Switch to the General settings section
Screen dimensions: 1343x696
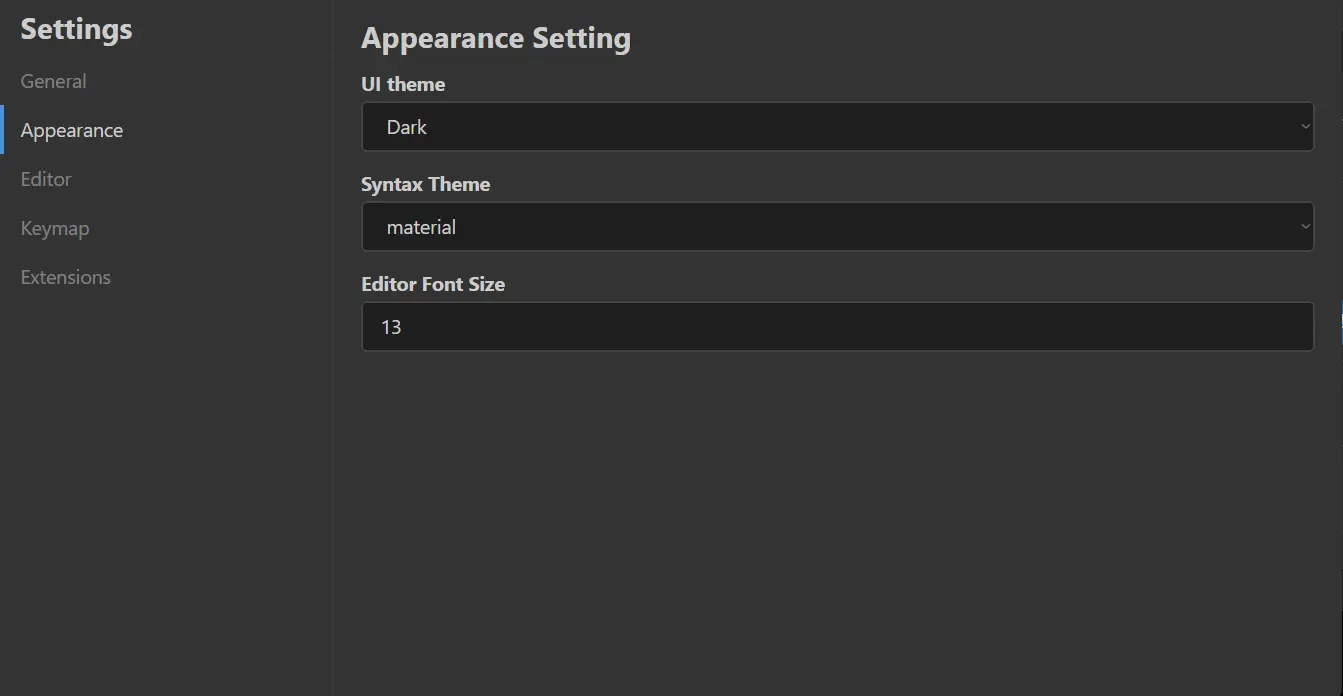pos(53,81)
